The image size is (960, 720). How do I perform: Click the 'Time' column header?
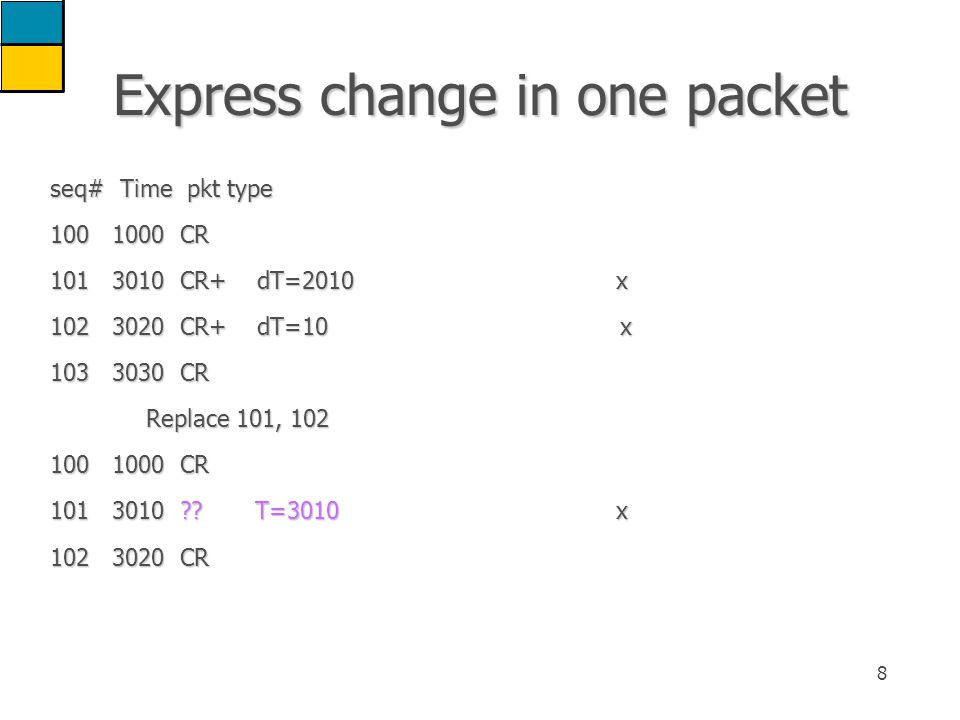click(146, 189)
